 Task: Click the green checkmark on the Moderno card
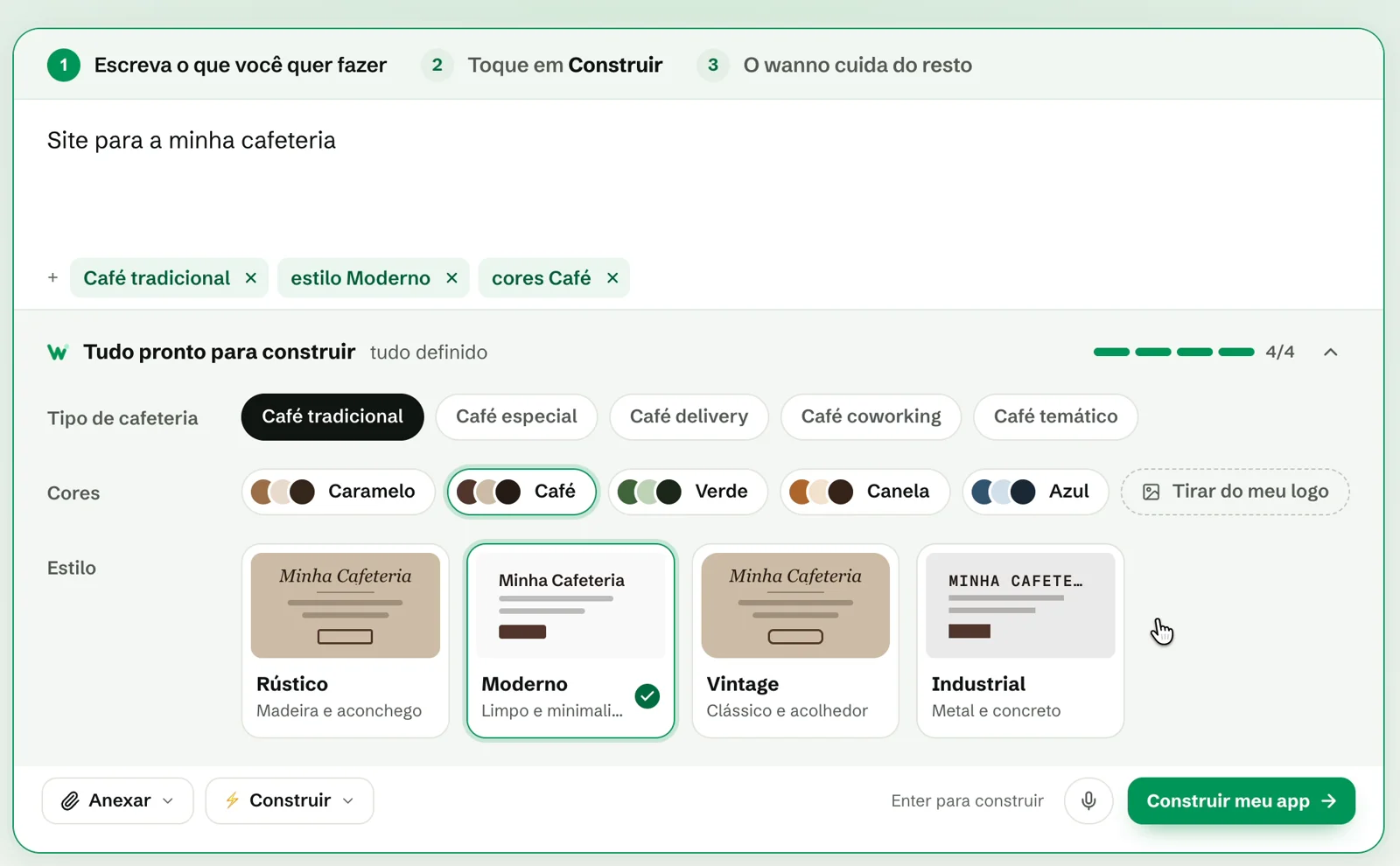(x=647, y=696)
